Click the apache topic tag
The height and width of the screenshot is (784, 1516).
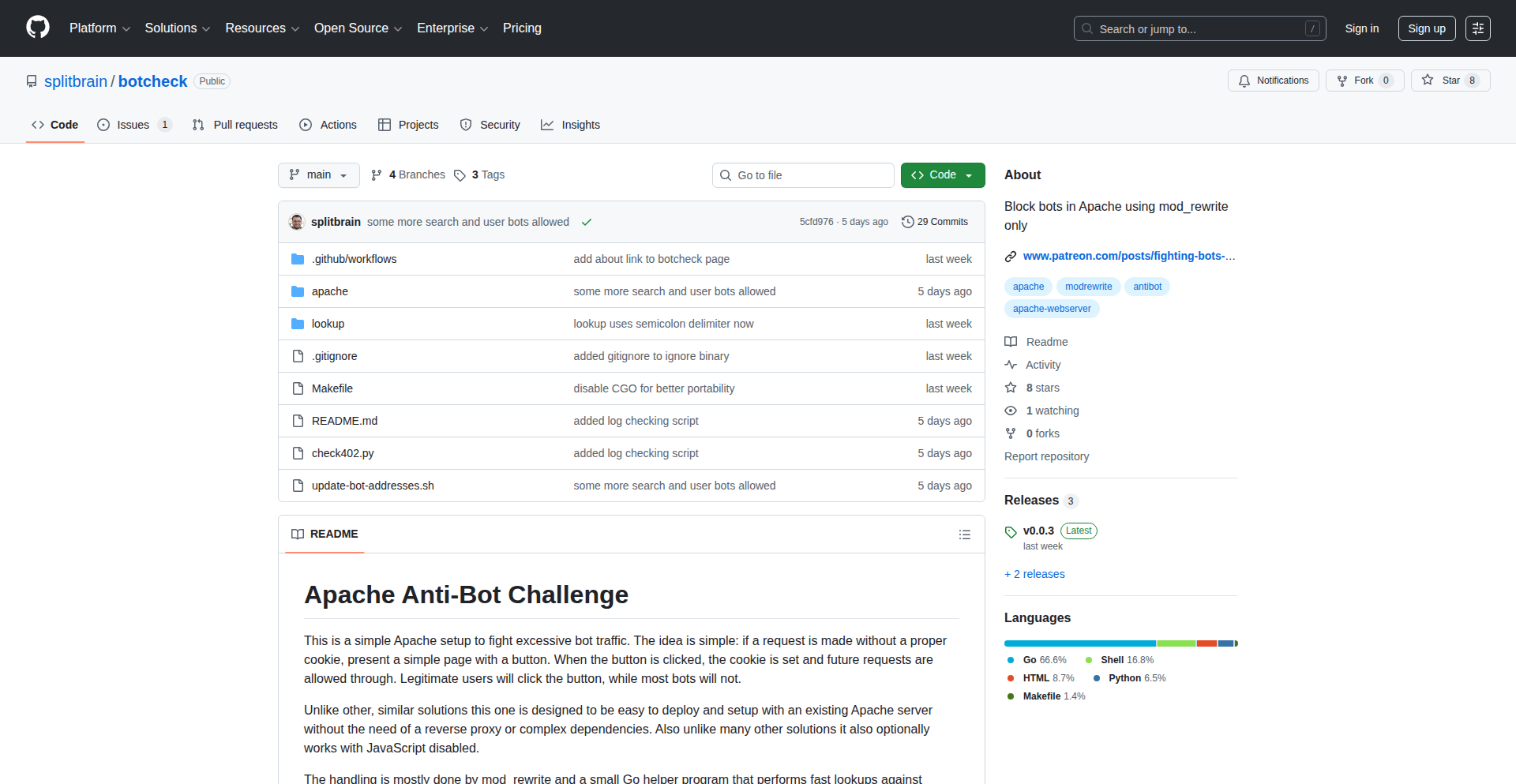pyautogui.click(x=1028, y=287)
